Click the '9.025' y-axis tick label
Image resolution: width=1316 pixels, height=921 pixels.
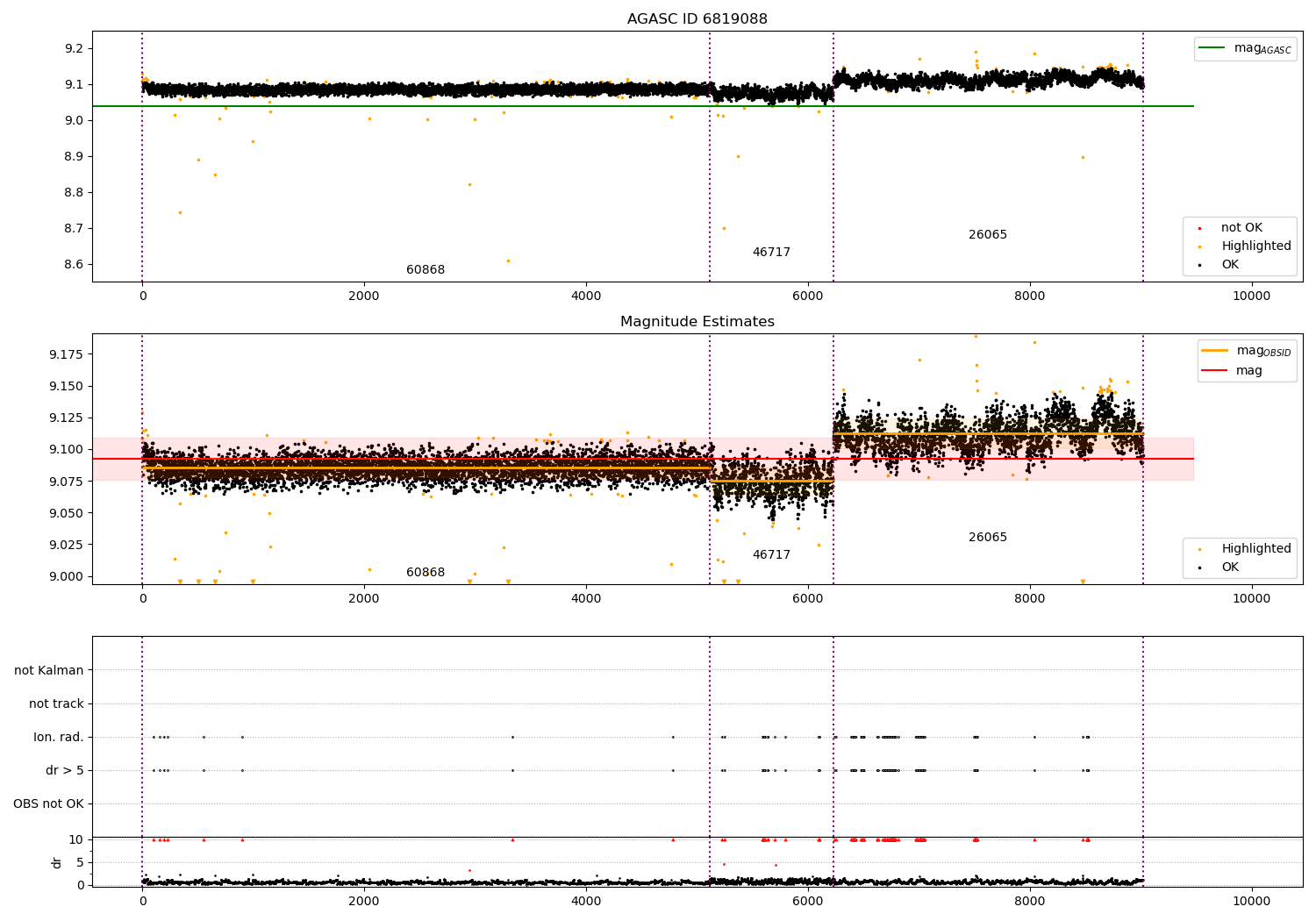pyautogui.click(x=66, y=545)
